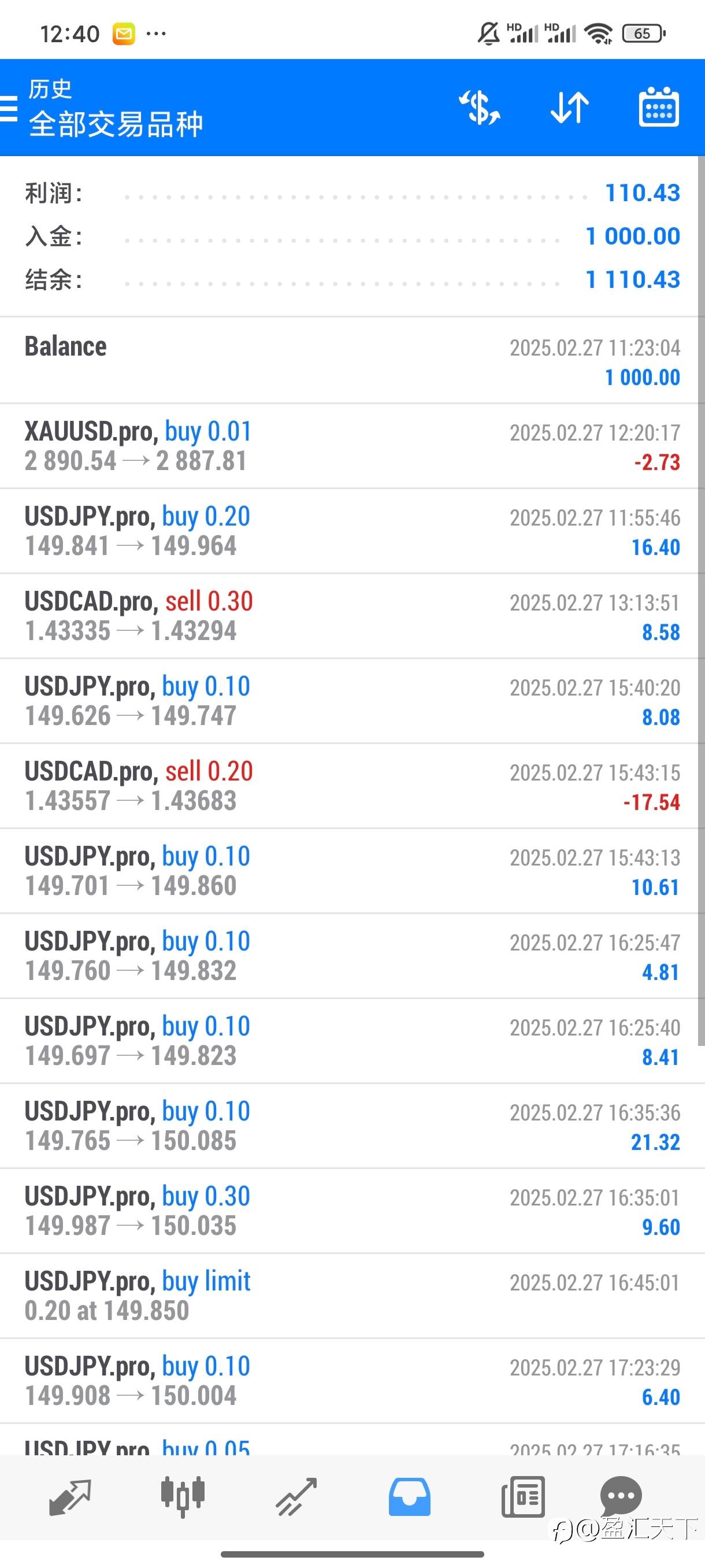Viewport: 705px width, 1568px height.
Task: Tap the currency filter dollar icon
Action: point(479,108)
